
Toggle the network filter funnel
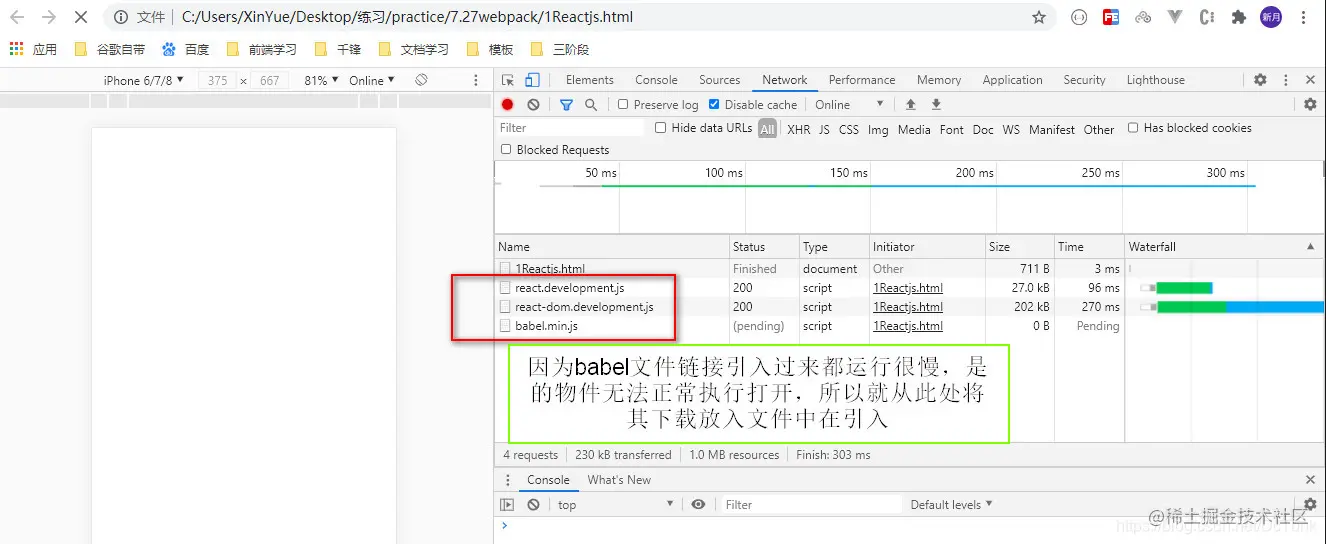coord(566,104)
